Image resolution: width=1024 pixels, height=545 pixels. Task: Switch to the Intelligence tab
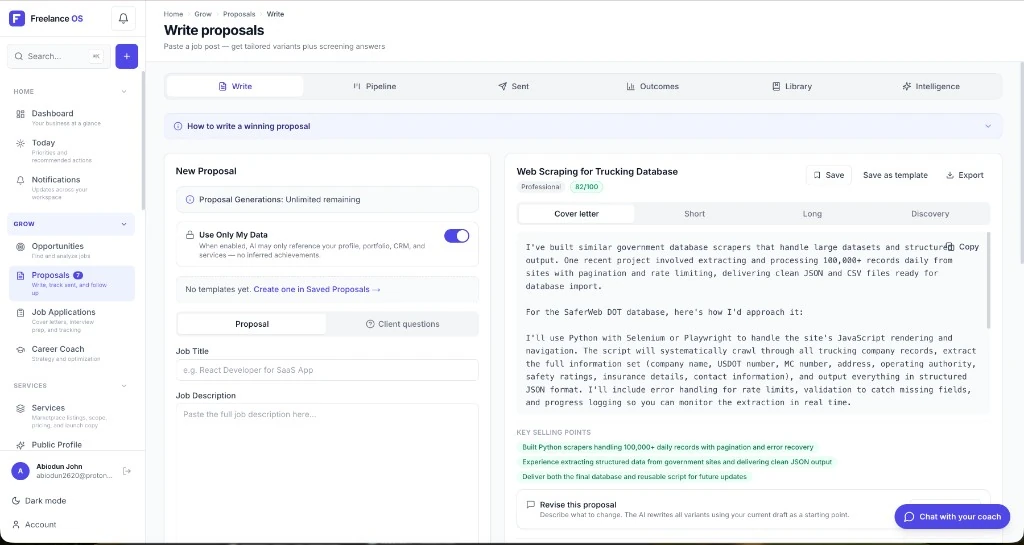[x=931, y=86]
